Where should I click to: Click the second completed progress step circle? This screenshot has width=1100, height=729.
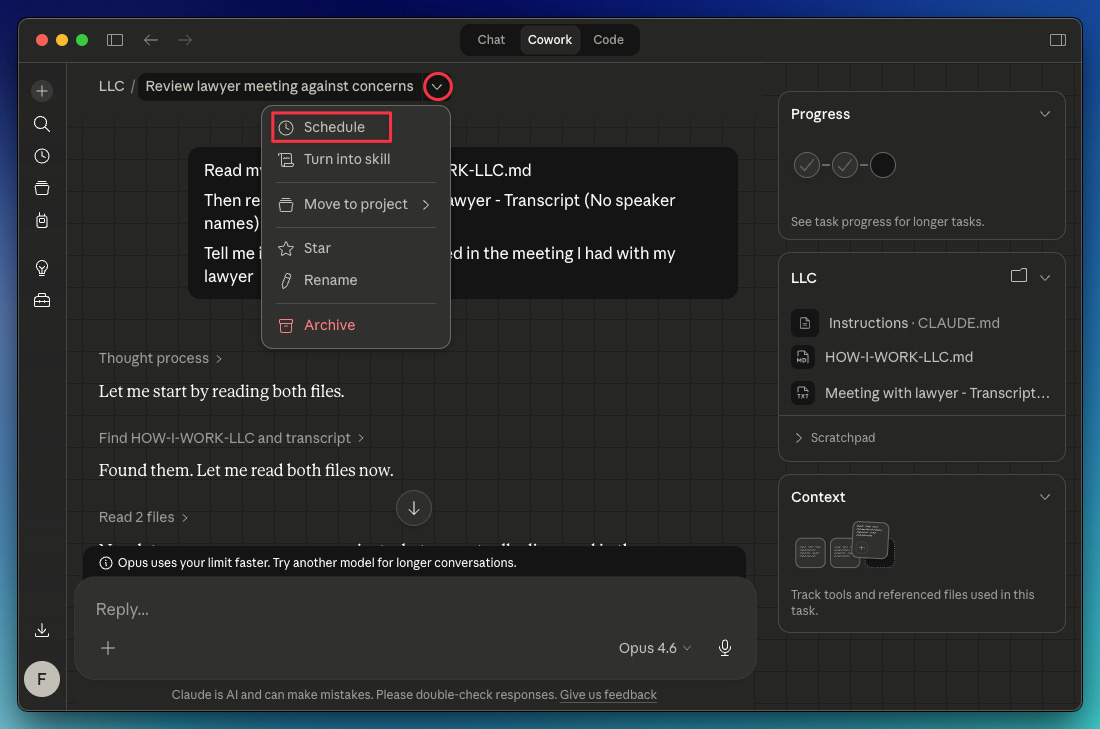[x=845, y=166]
